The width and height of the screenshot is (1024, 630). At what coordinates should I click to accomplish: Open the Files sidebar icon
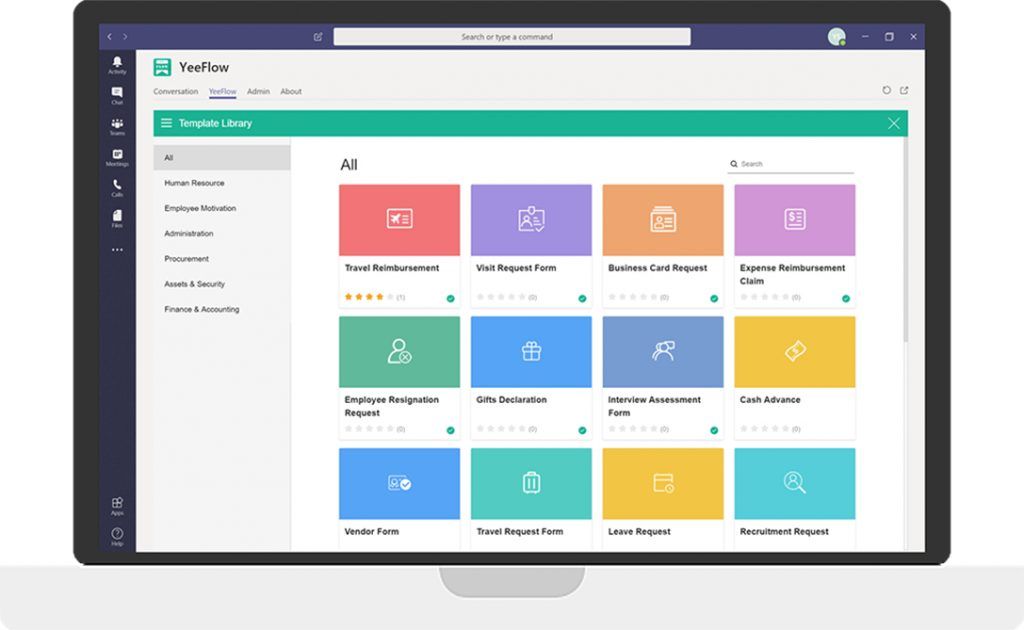117,218
